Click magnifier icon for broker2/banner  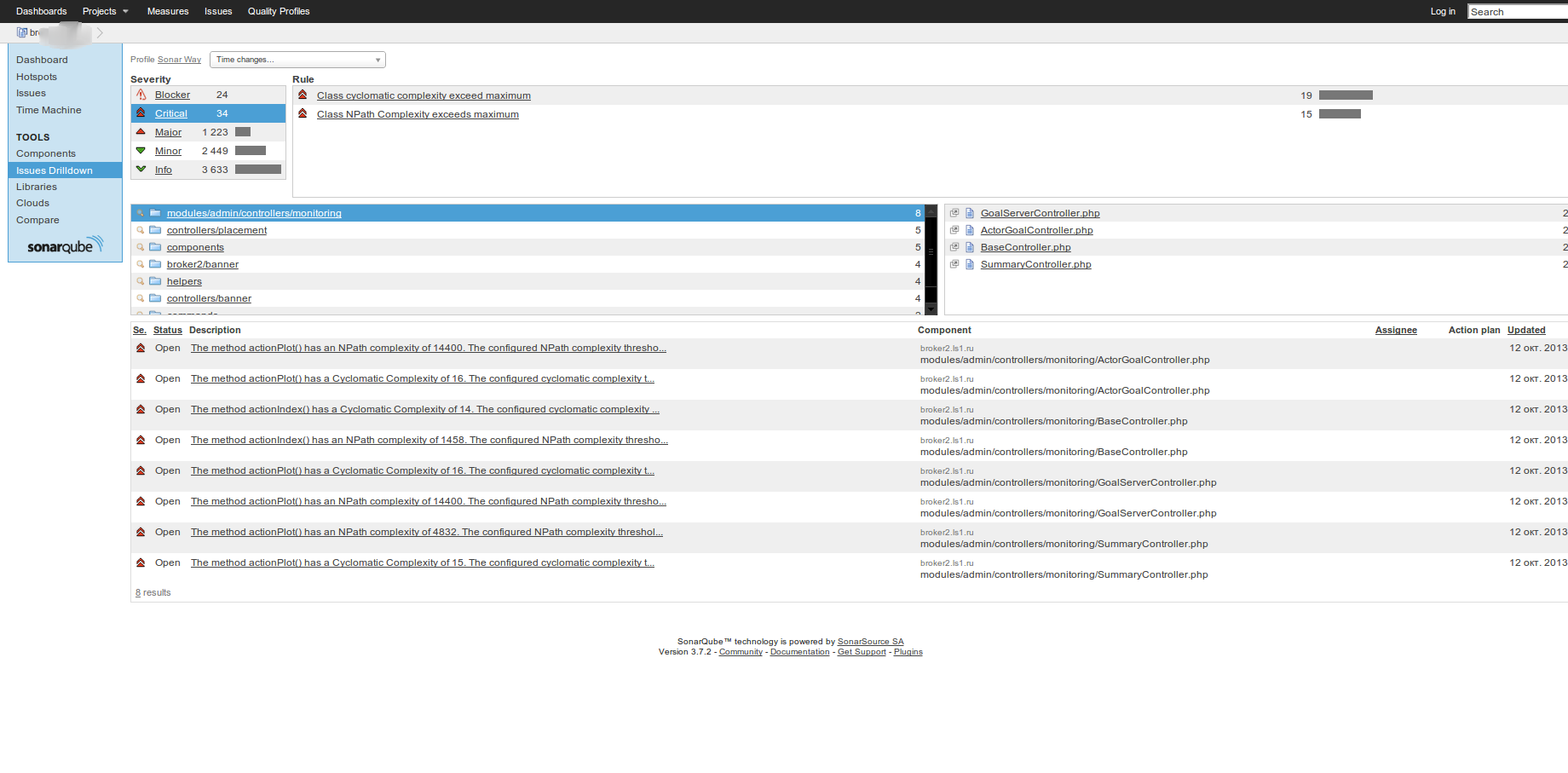click(141, 264)
